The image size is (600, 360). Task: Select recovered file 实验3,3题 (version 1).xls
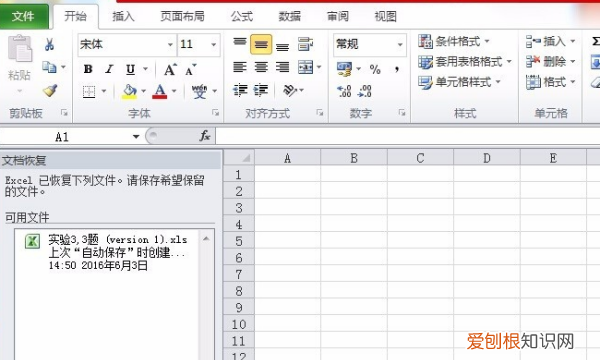coord(107,252)
